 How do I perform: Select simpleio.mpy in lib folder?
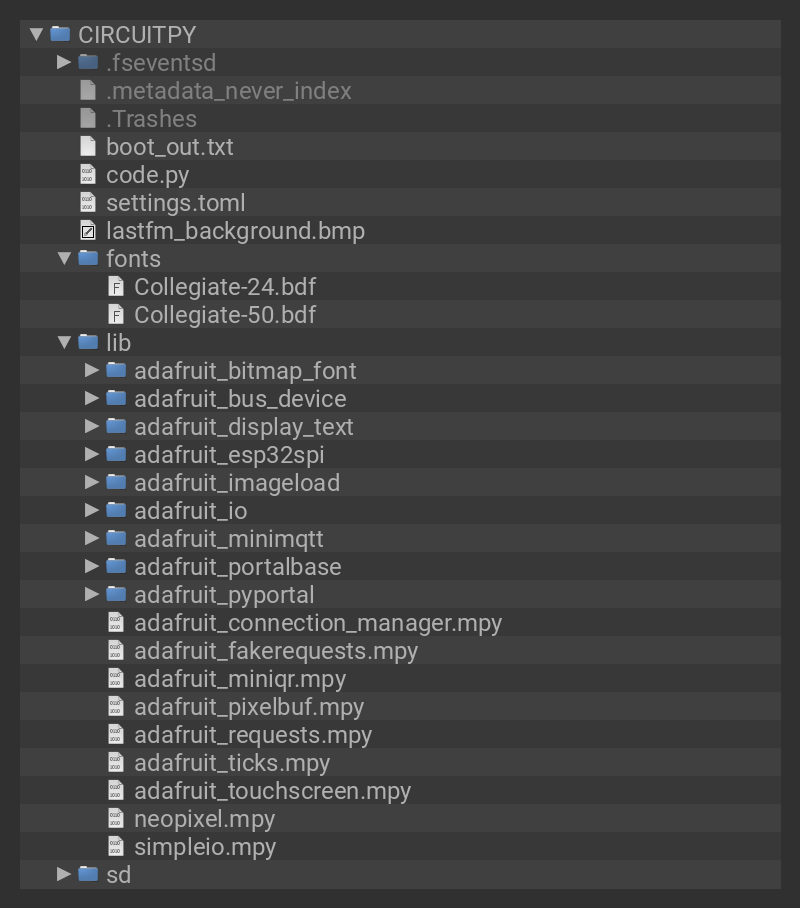click(205, 847)
